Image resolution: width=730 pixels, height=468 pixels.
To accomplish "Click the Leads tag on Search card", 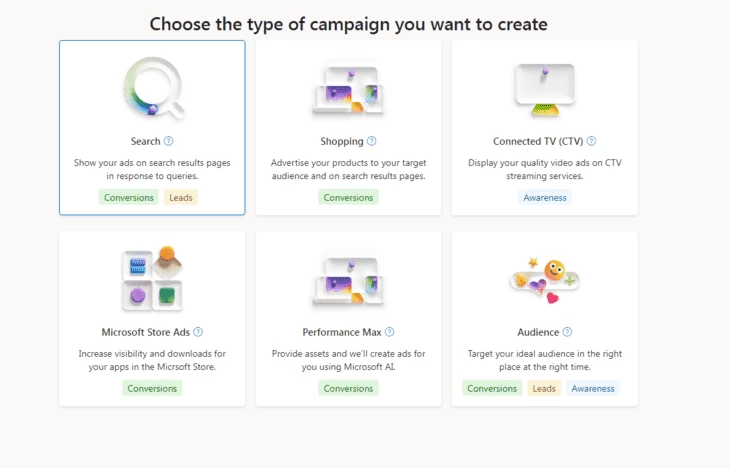I will coord(181,197).
